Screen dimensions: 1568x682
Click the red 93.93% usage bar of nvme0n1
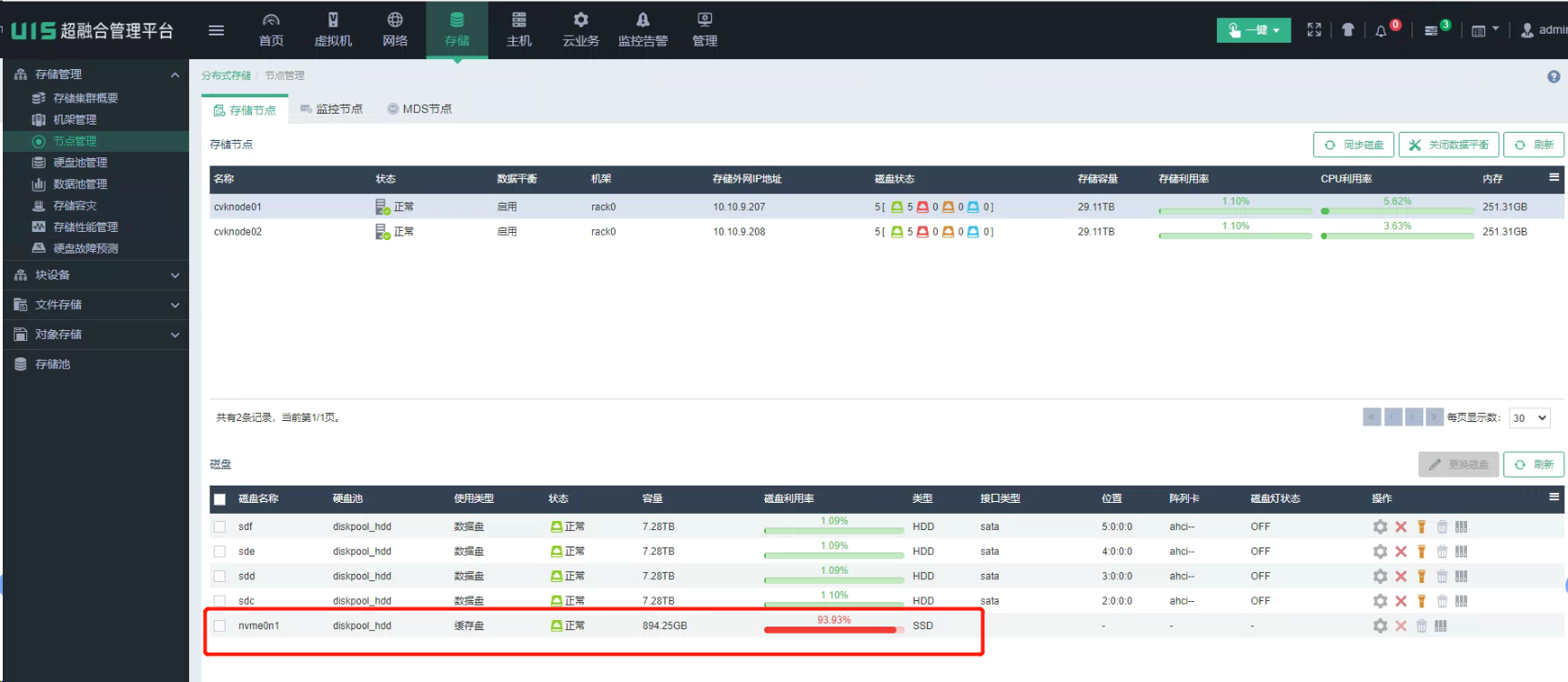tap(831, 628)
